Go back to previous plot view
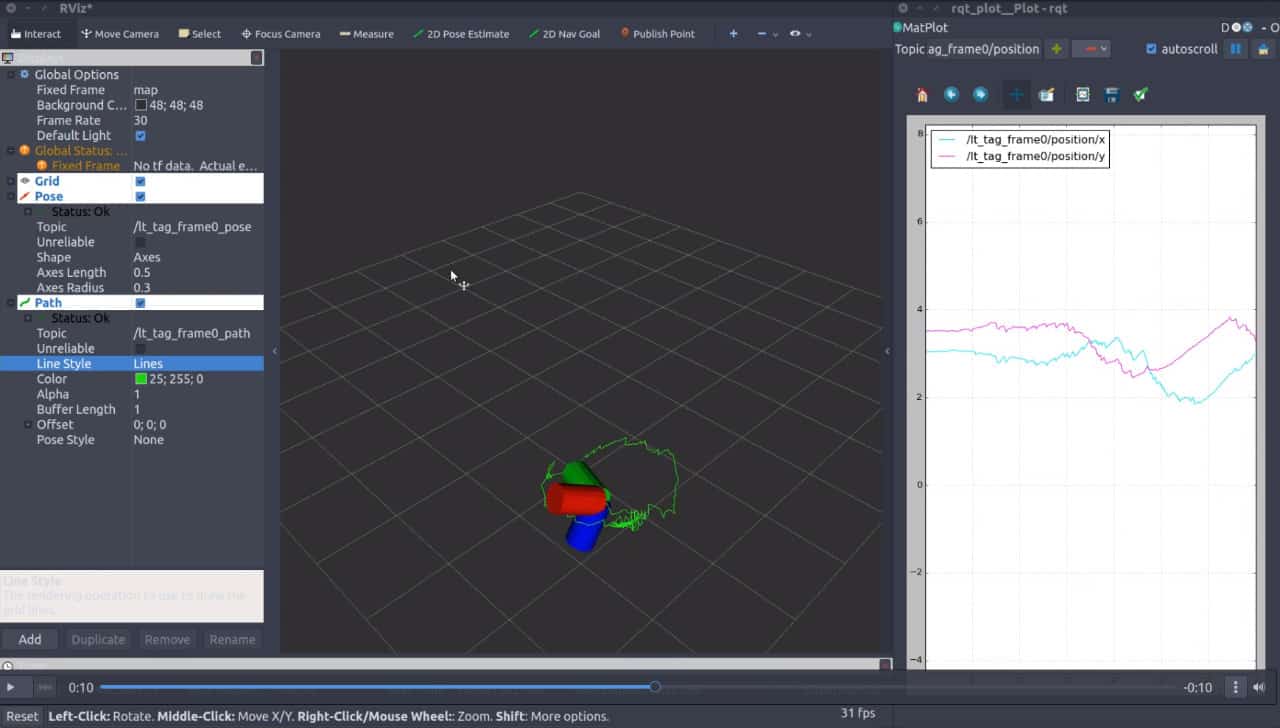Image resolution: width=1280 pixels, height=728 pixels. pos(951,95)
